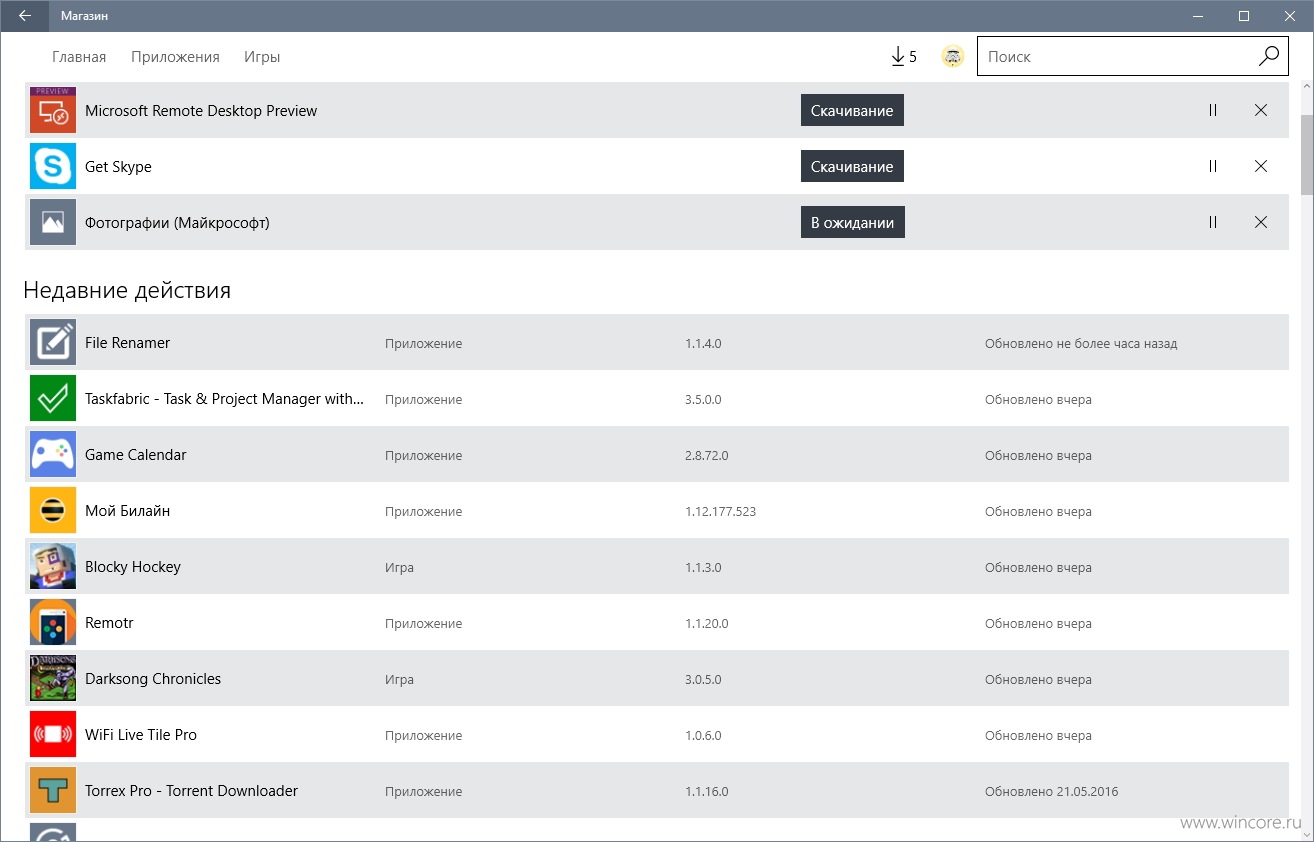Pause the Get Skype download
Viewport: 1314px width, 842px height.
click(1213, 166)
